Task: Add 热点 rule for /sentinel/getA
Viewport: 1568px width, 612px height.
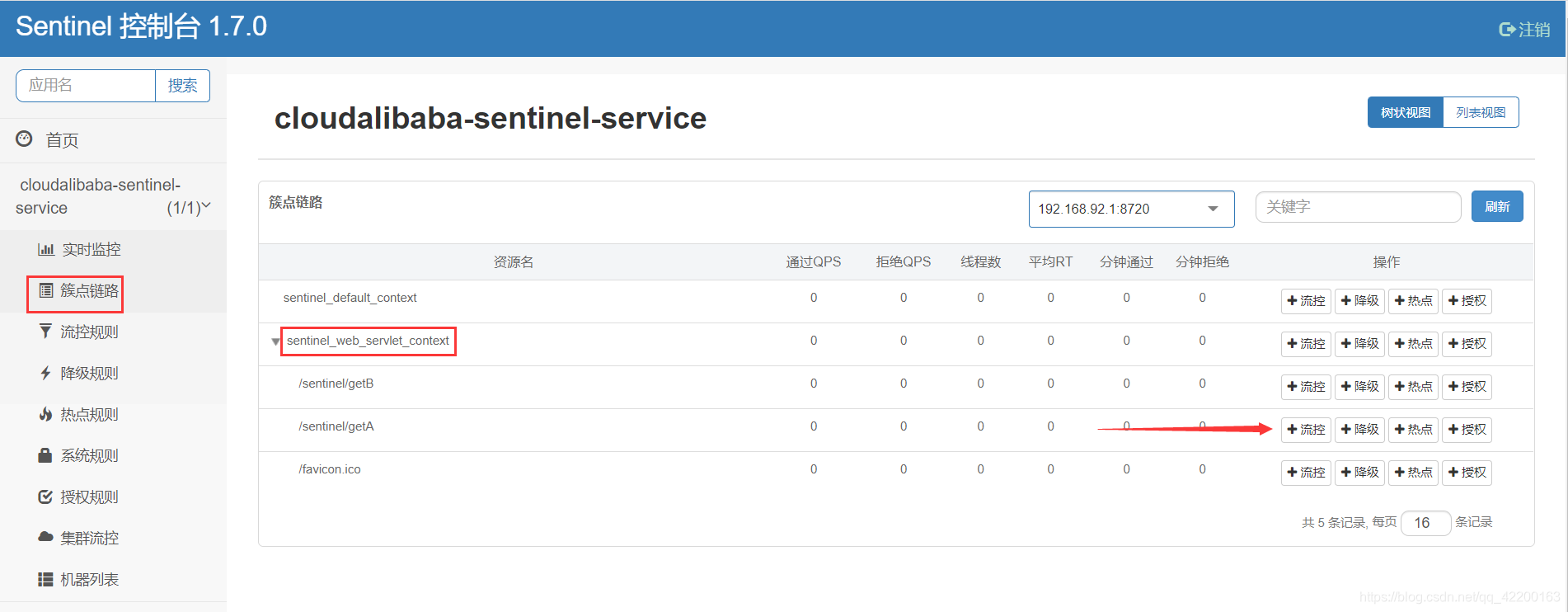Action: (x=1413, y=430)
